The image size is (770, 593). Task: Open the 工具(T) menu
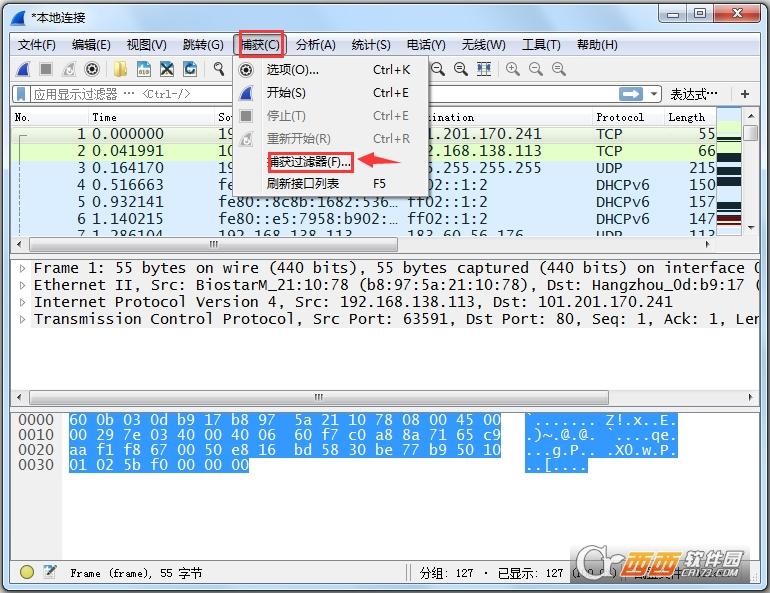pos(541,45)
